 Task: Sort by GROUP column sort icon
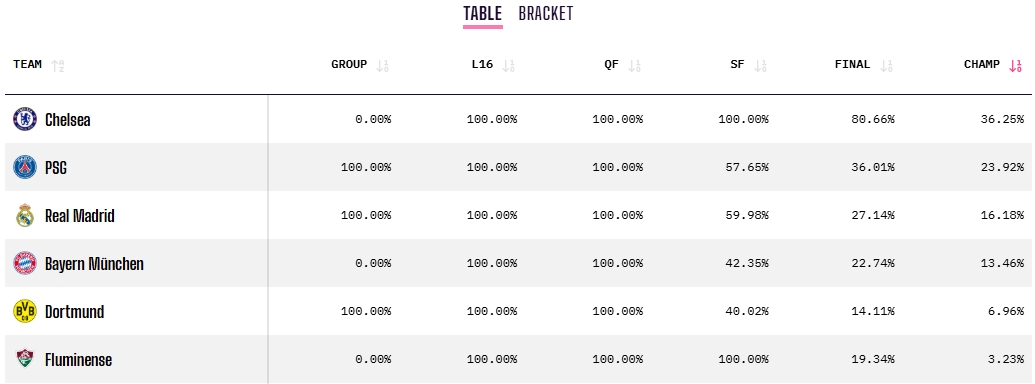click(382, 65)
